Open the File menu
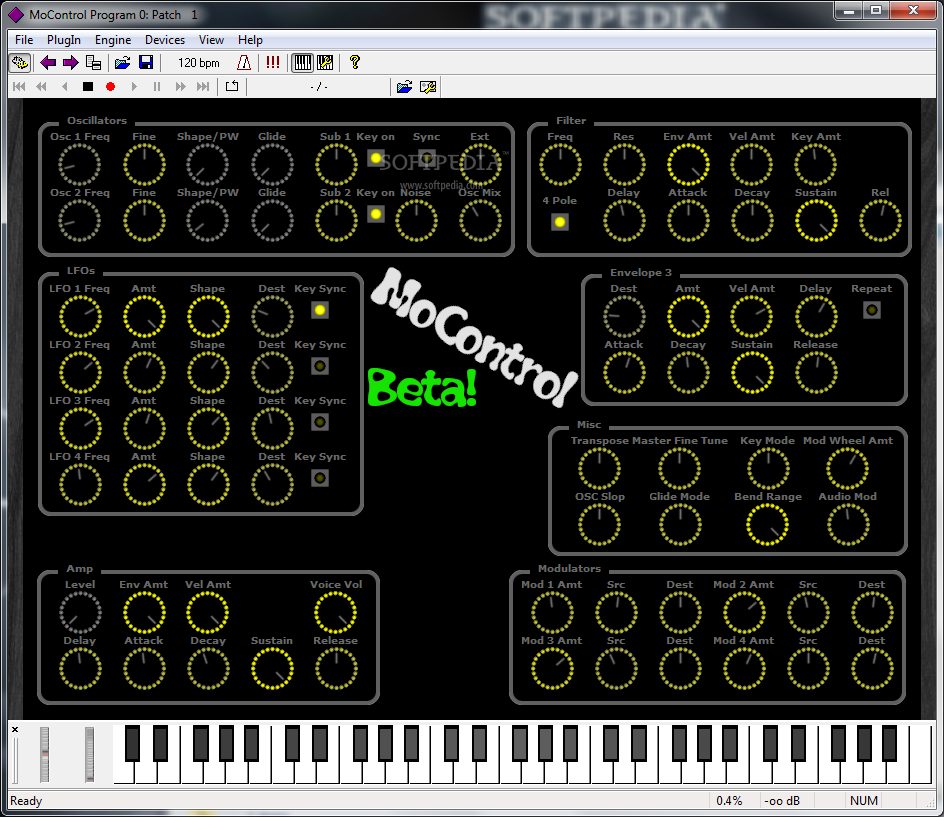Viewport: 944px width, 817px height. [x=24, y=40]
